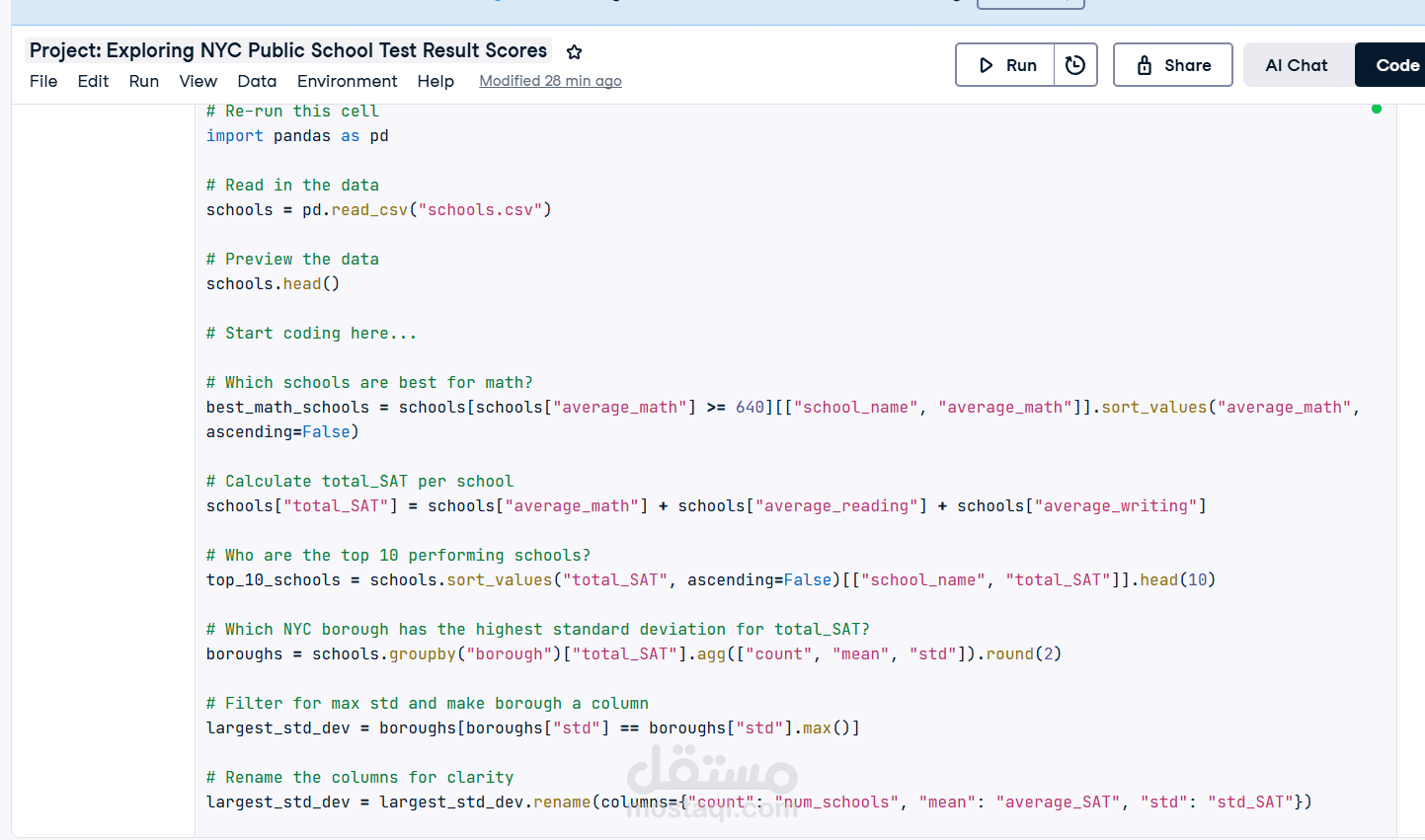Open the File menu
Screen dimensions: 1425x840
click(43, 81)
